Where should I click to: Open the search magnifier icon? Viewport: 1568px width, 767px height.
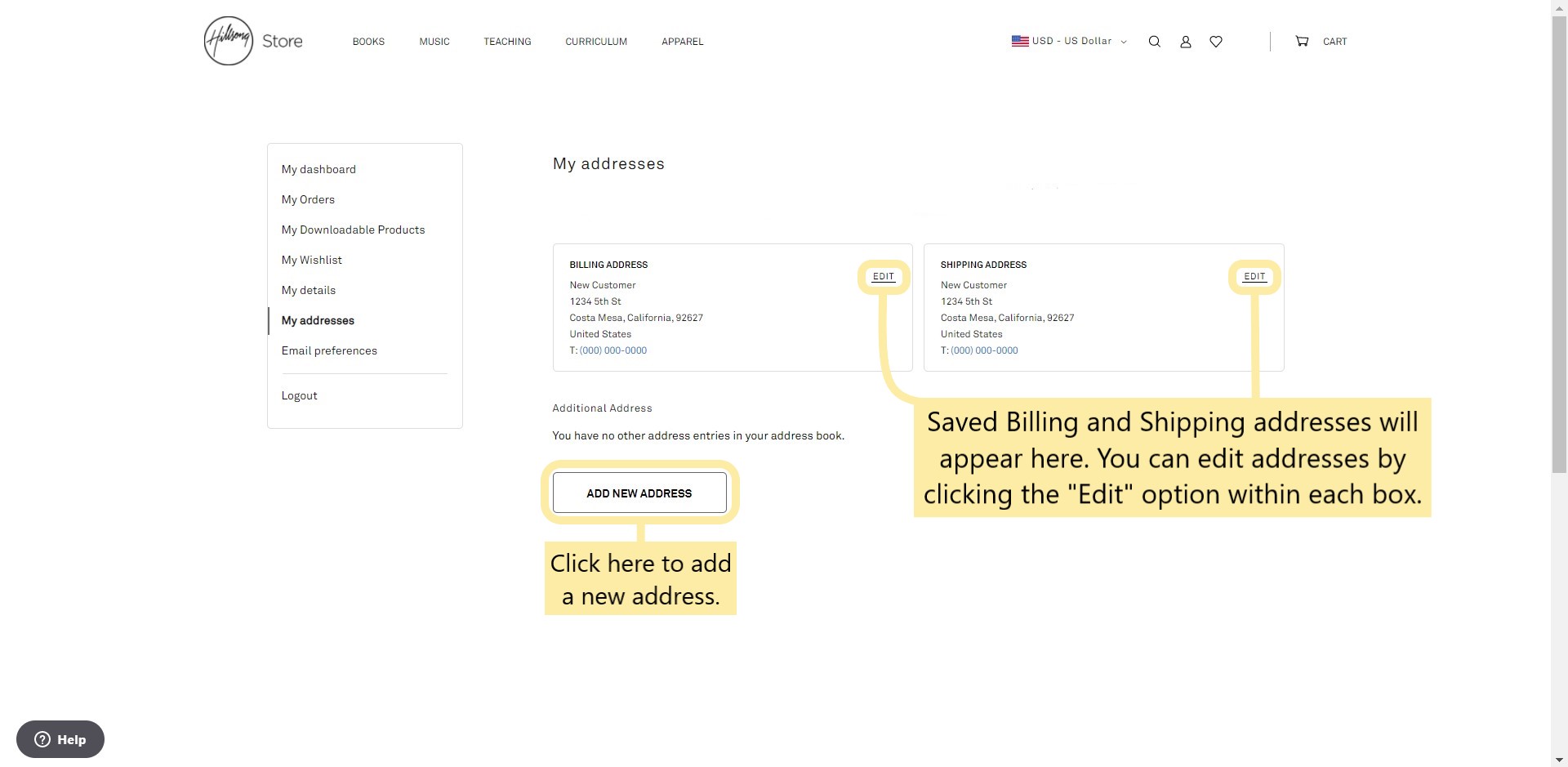(1154, 42)
